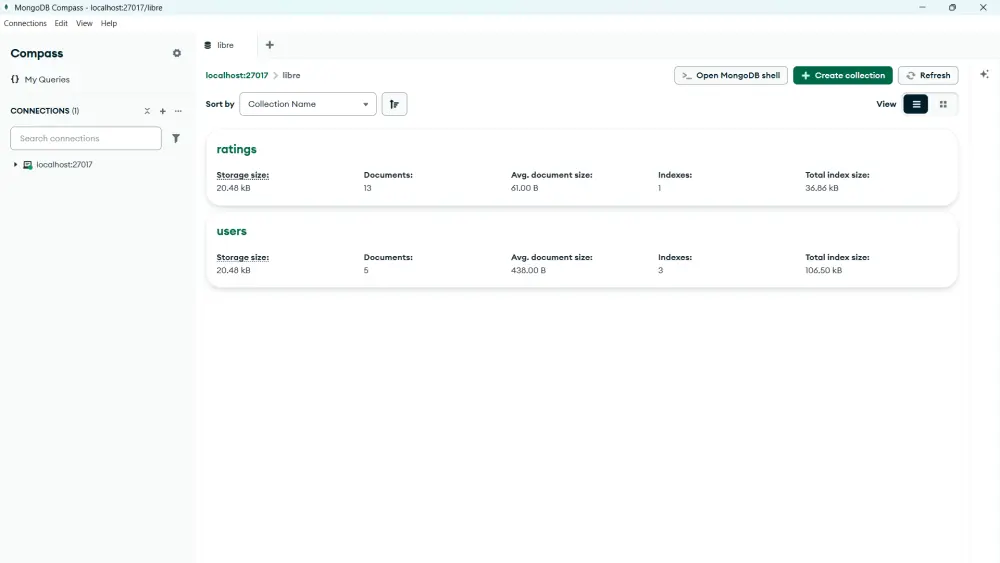Click the 36.86 kB index size value
This screenshot has height=563, width=1000.
(x=821, y=188)
